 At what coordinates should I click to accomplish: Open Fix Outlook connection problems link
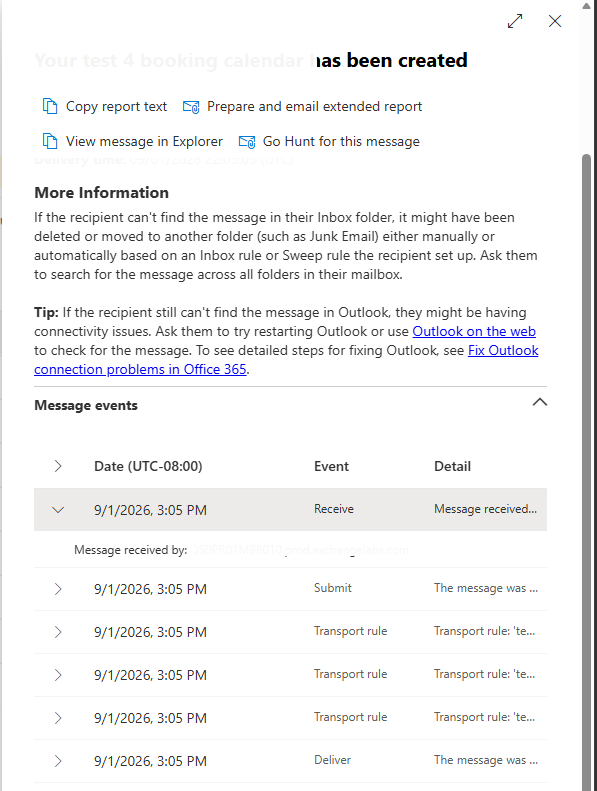click(286, 360)
